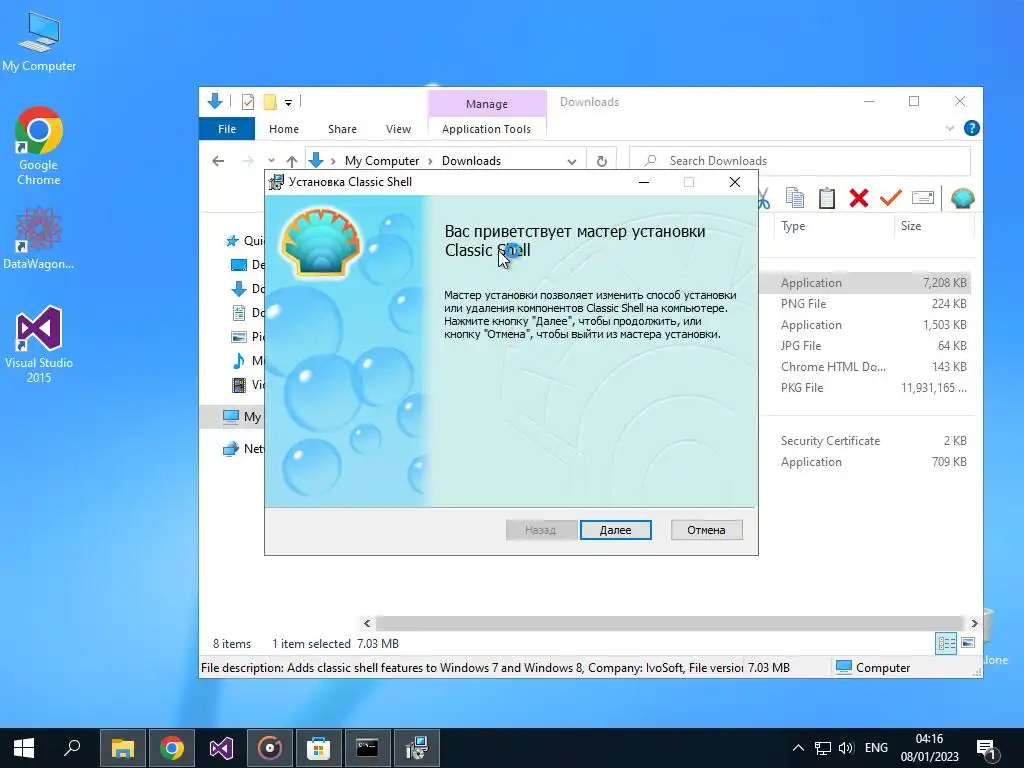Screen dimensions: 1024x768
Task: Click the Отмена button in the installer
Action: click(706, 530)
